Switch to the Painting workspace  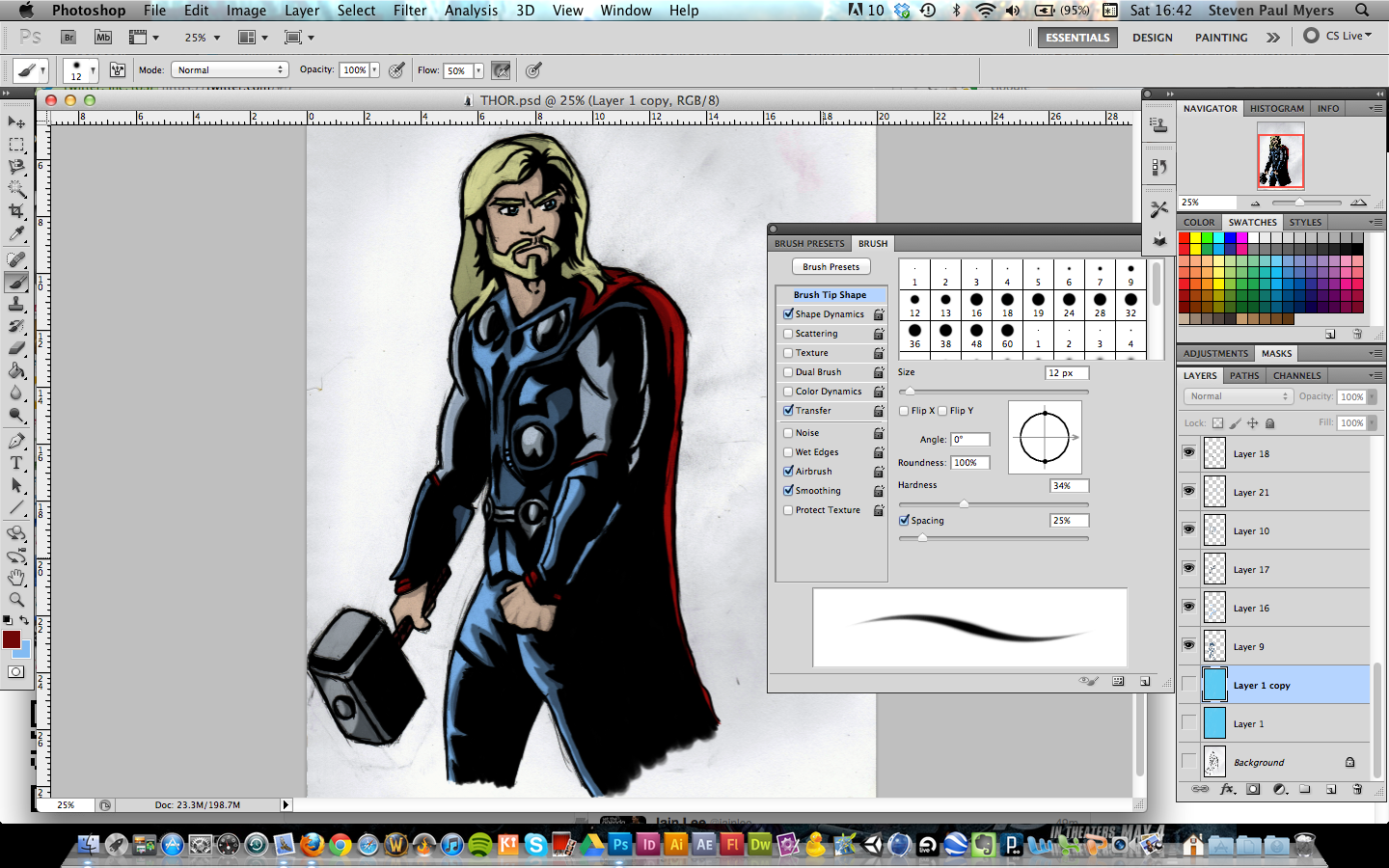(x=1221, y=38)
